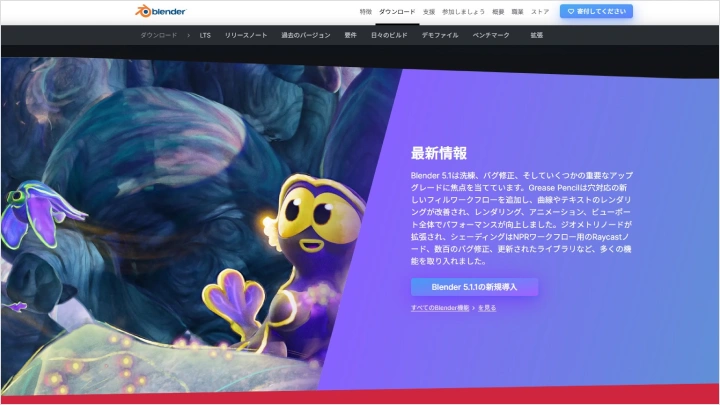The height and width of the screenshot is (405, 720).
Task: Click the 寄付してください donate button
Action: (x=596, y=11)
